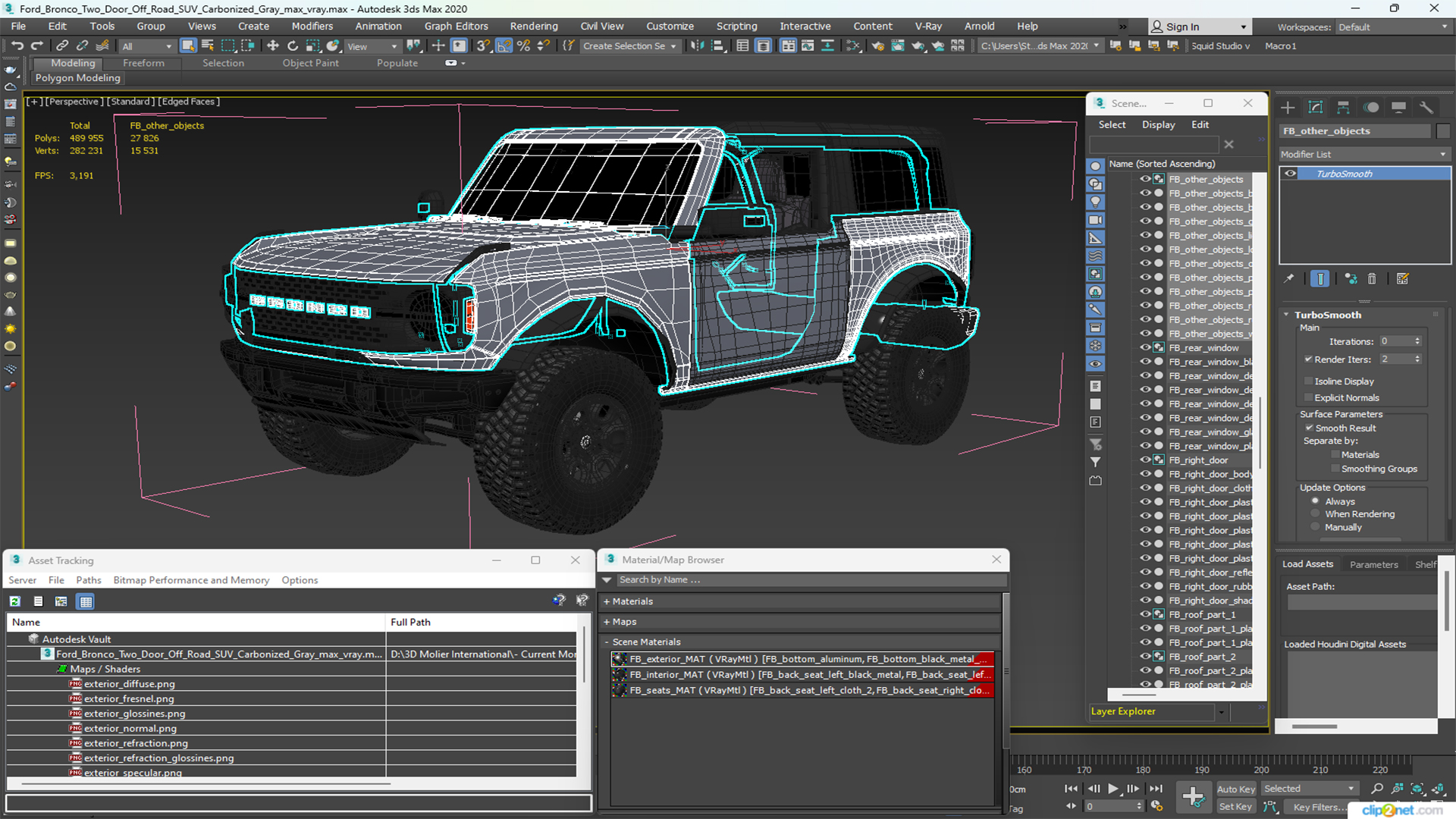Refresh the Asset Tracking list

click(x=14, y=601)
